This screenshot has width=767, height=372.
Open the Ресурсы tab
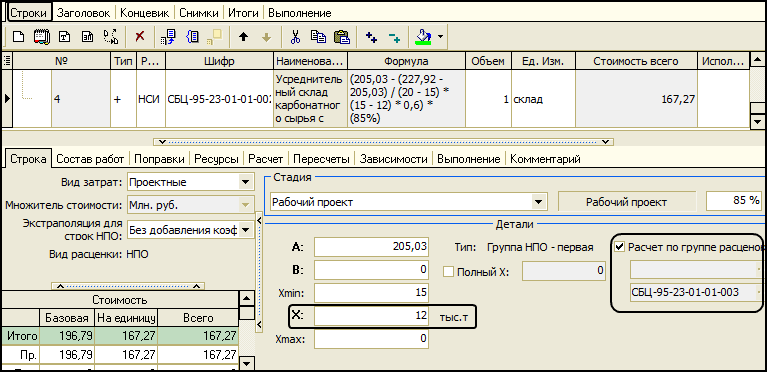(x=216, y=159)
